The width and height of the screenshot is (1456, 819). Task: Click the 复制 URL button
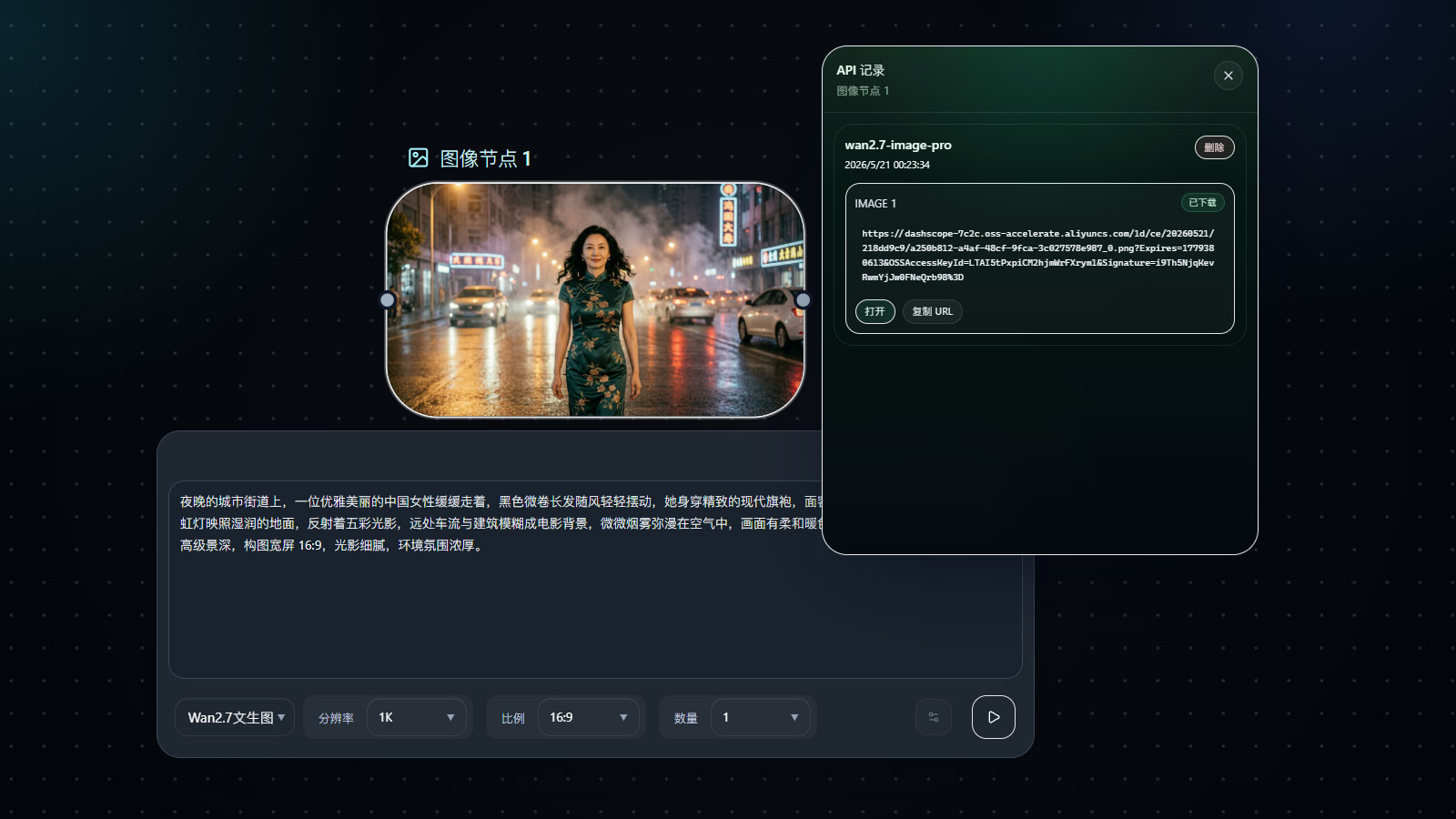(932, 311)
